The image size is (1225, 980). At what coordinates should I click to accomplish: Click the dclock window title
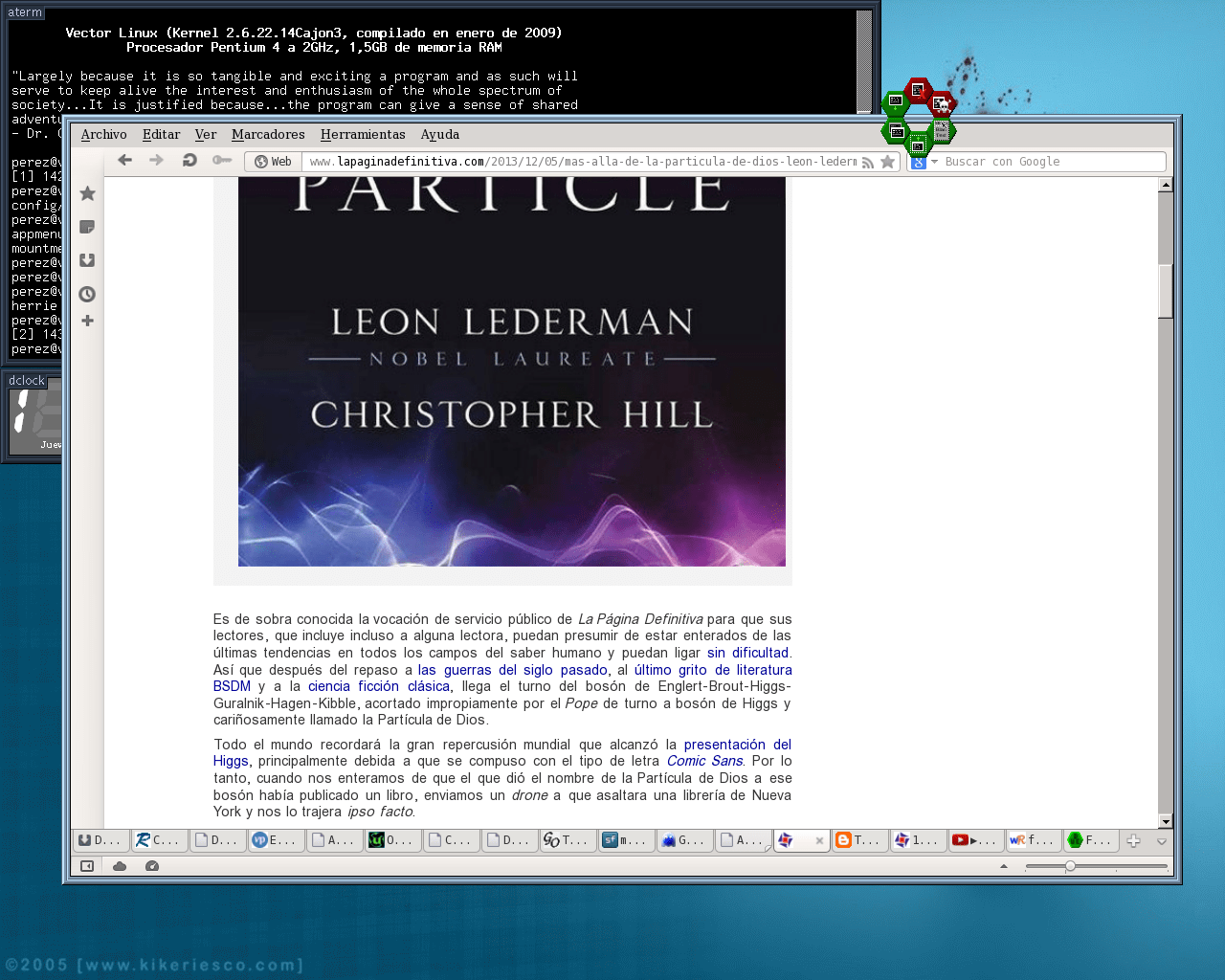27,381
